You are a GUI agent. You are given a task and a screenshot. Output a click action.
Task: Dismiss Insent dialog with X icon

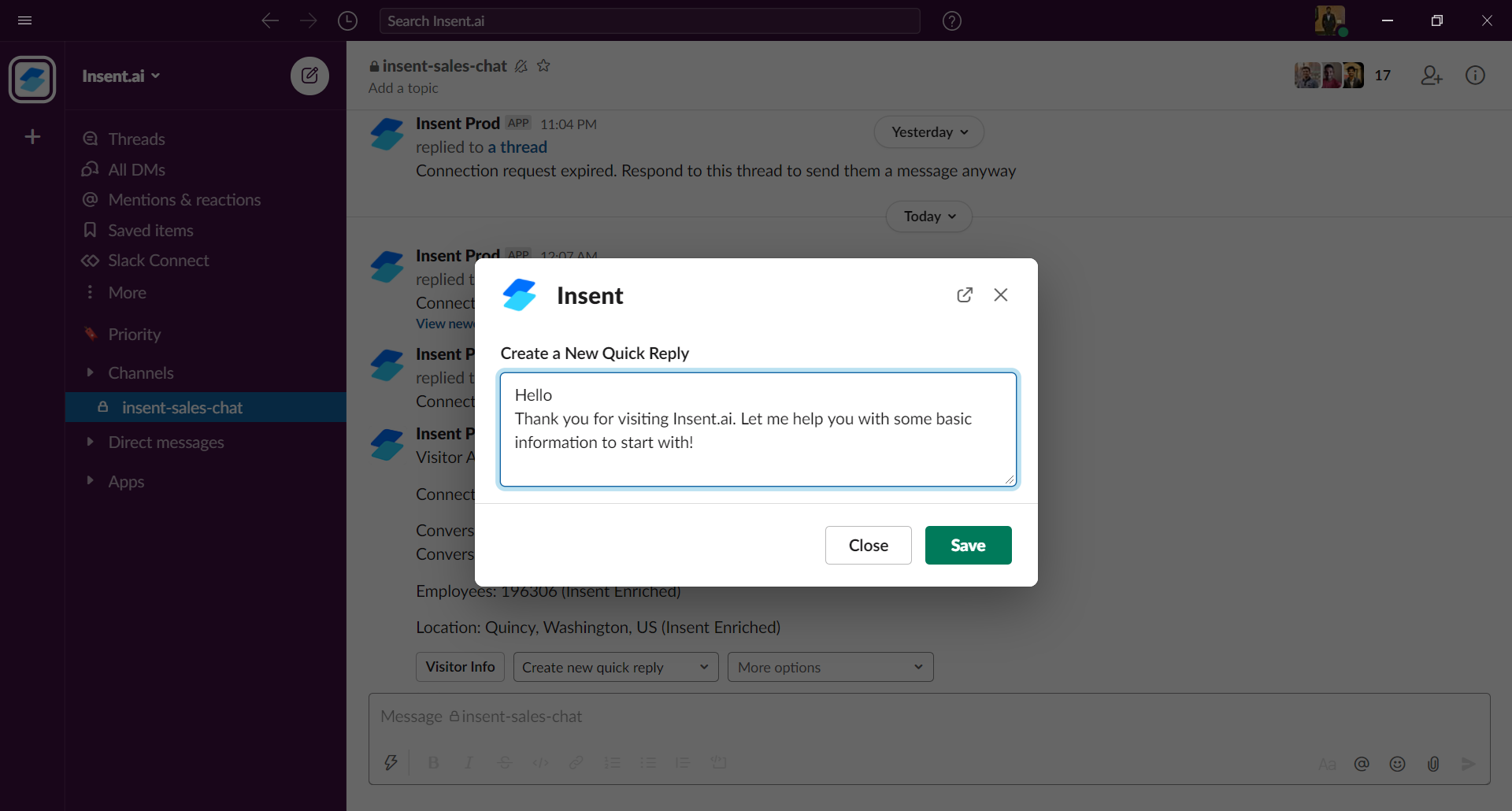coord(1001,294)
